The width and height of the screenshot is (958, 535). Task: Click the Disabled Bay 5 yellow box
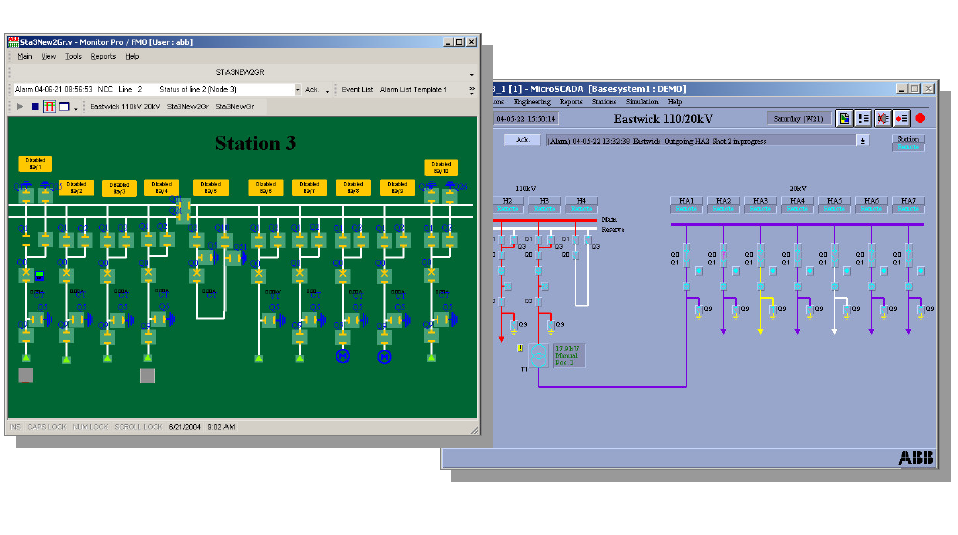click(x=211, y=187)
